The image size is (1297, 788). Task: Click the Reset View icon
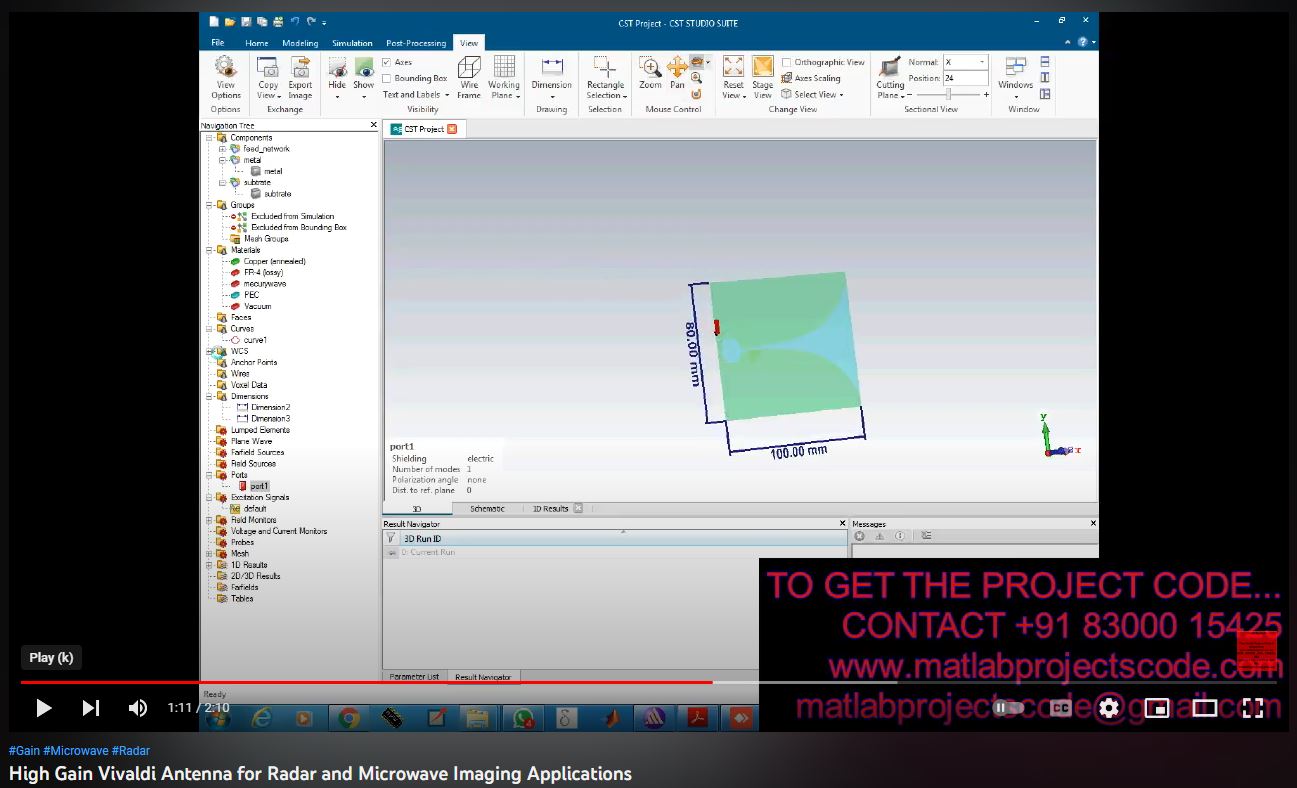[733, 68]
